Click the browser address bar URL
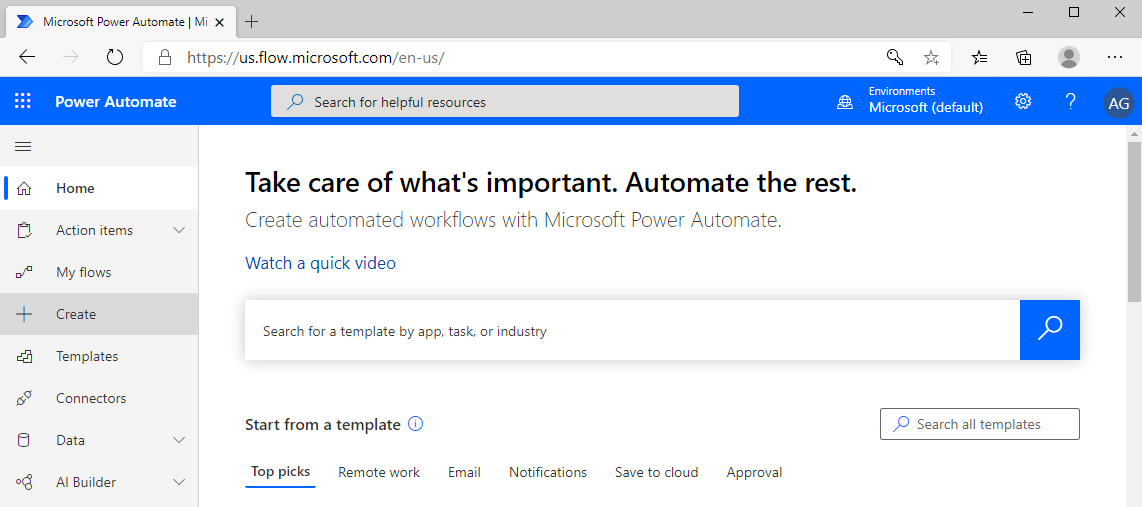The height and width of the screenshot is (507, 1142). click(x=315, y=58)
